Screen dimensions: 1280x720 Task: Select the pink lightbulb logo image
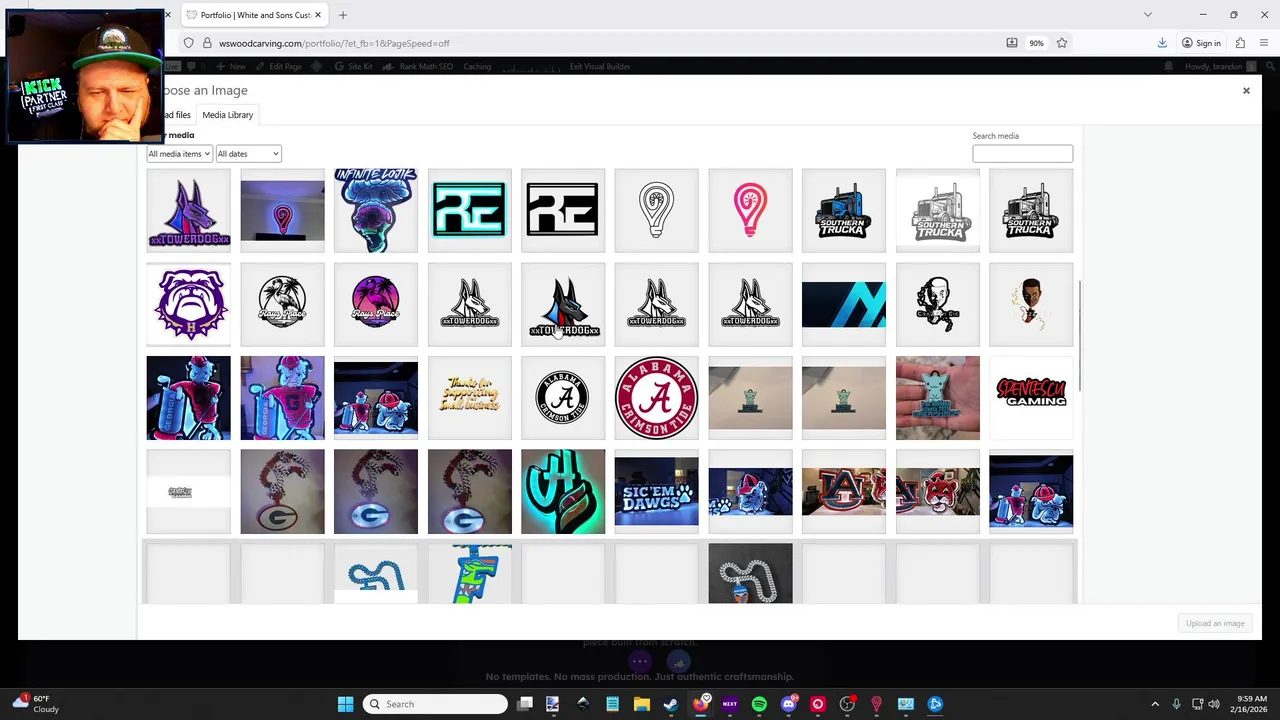pyautogui.click(x=750, y=210)
